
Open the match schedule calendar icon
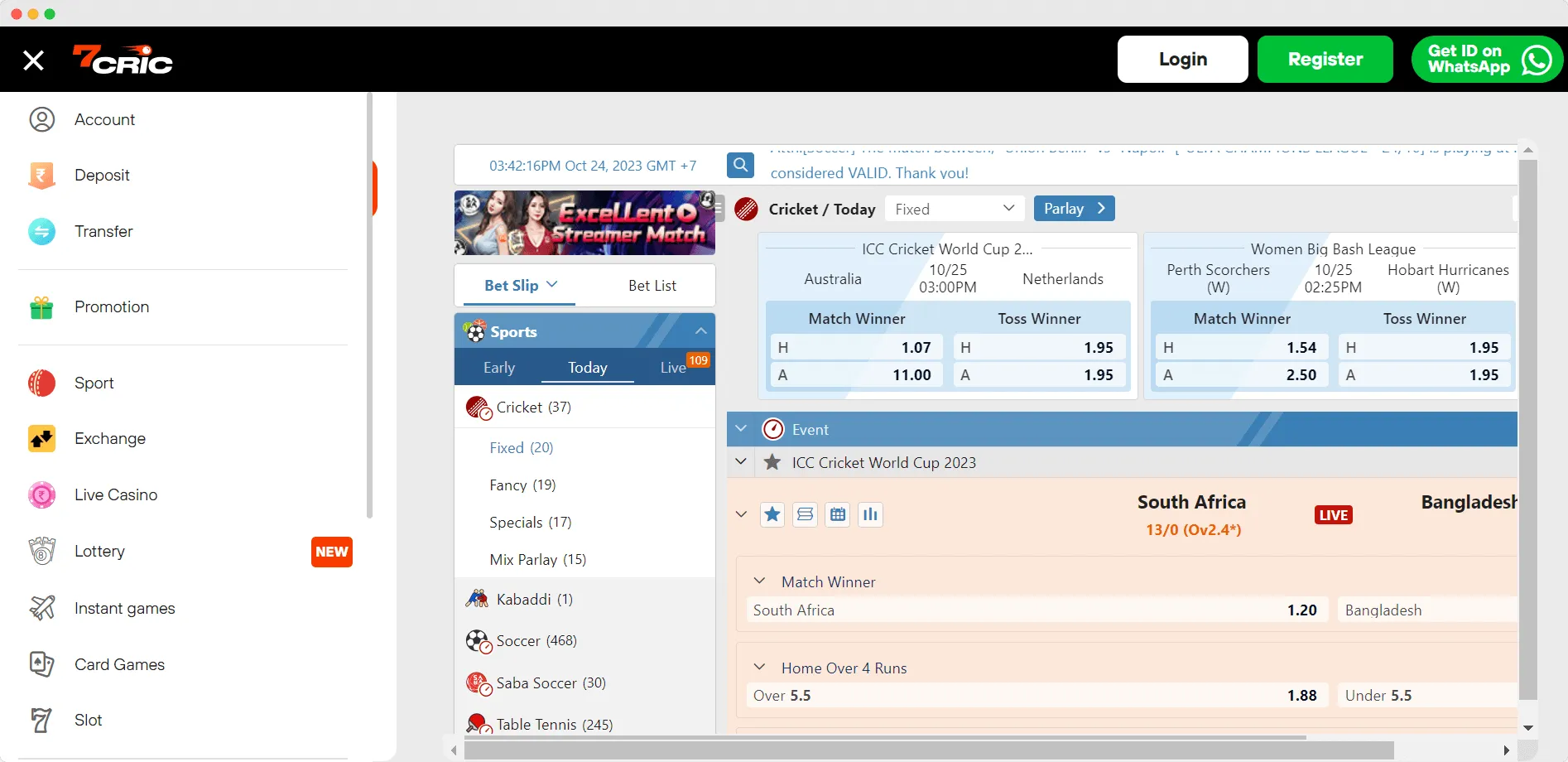tap(838, 514)
